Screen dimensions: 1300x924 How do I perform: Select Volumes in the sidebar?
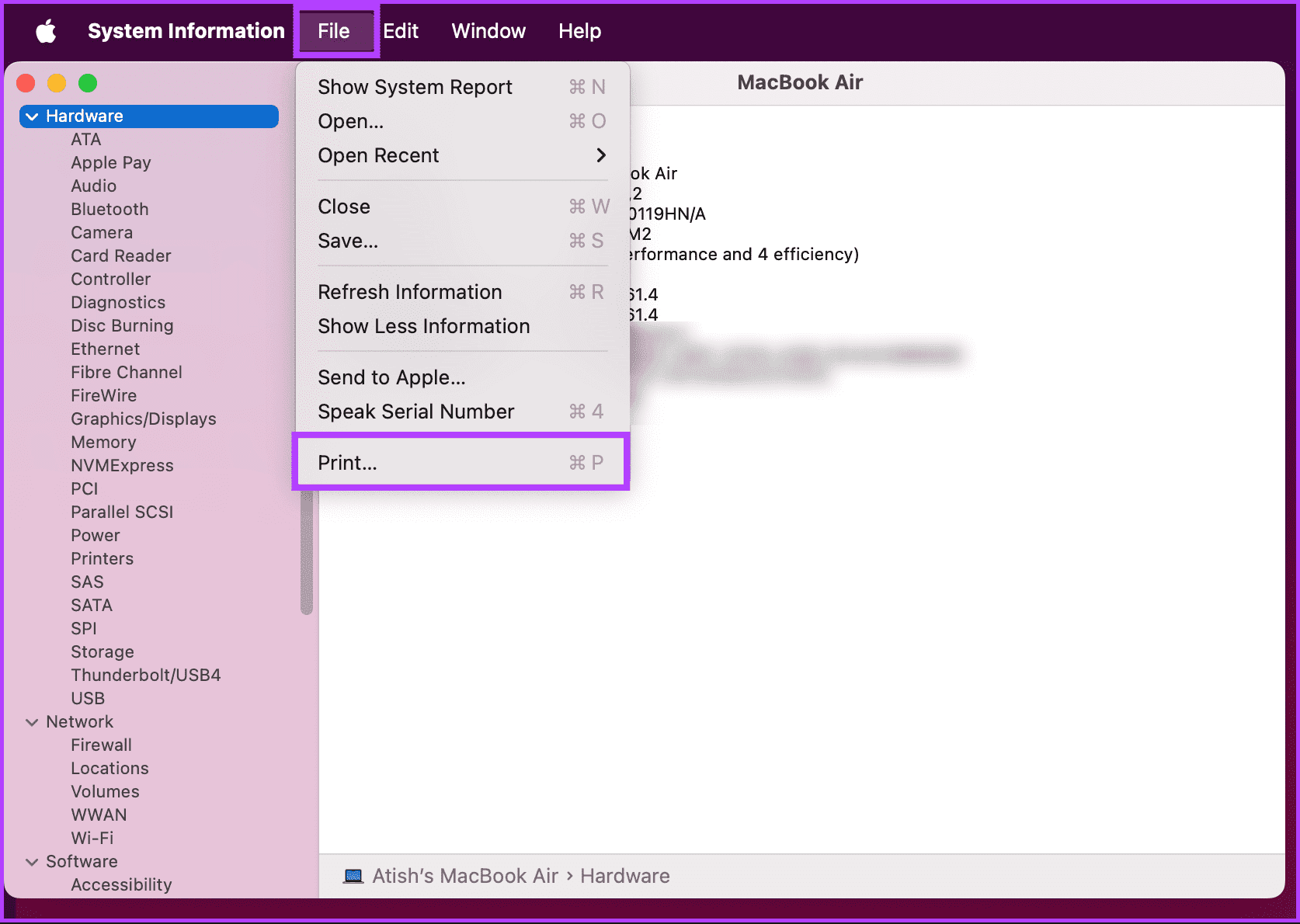[105, 792]
